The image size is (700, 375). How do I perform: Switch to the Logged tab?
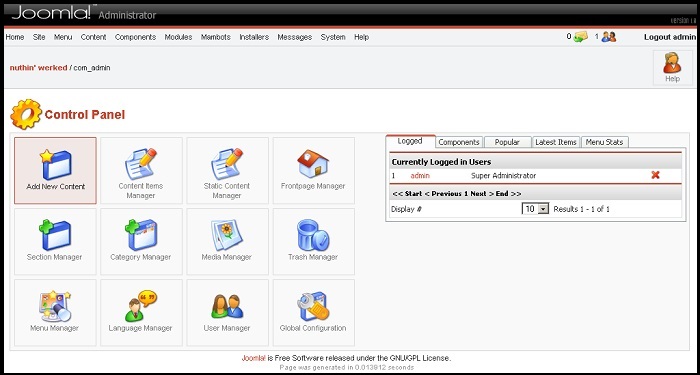click(410, 141)
